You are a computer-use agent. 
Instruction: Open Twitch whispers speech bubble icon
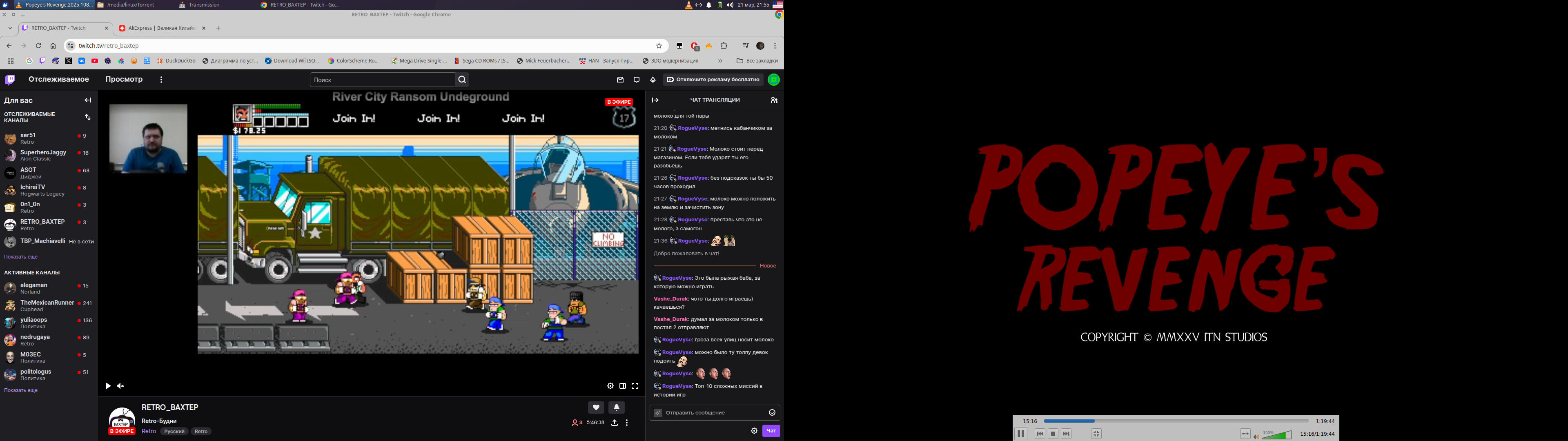(x=637, y=80)
